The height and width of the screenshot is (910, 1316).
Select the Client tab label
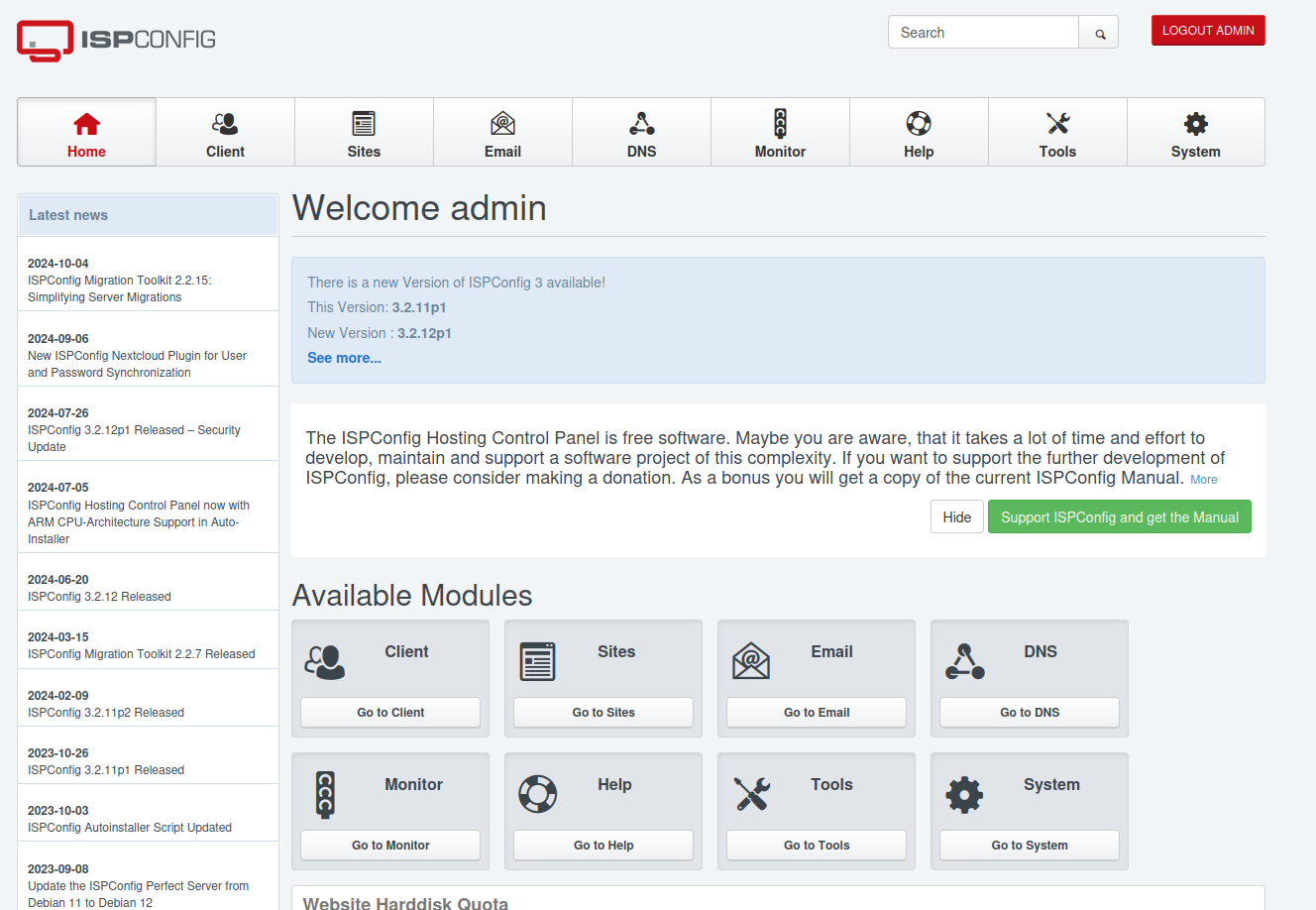[x=225, y=152]
